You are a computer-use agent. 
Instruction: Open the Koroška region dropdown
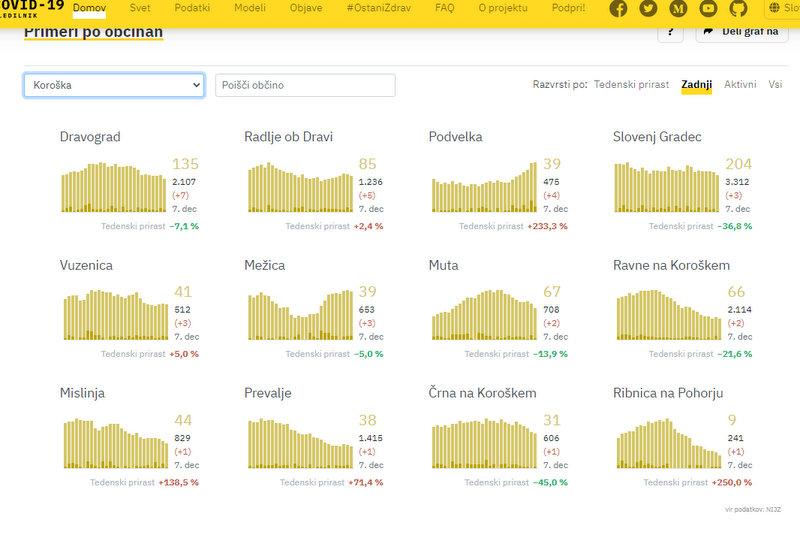click(x=114, y=85)
